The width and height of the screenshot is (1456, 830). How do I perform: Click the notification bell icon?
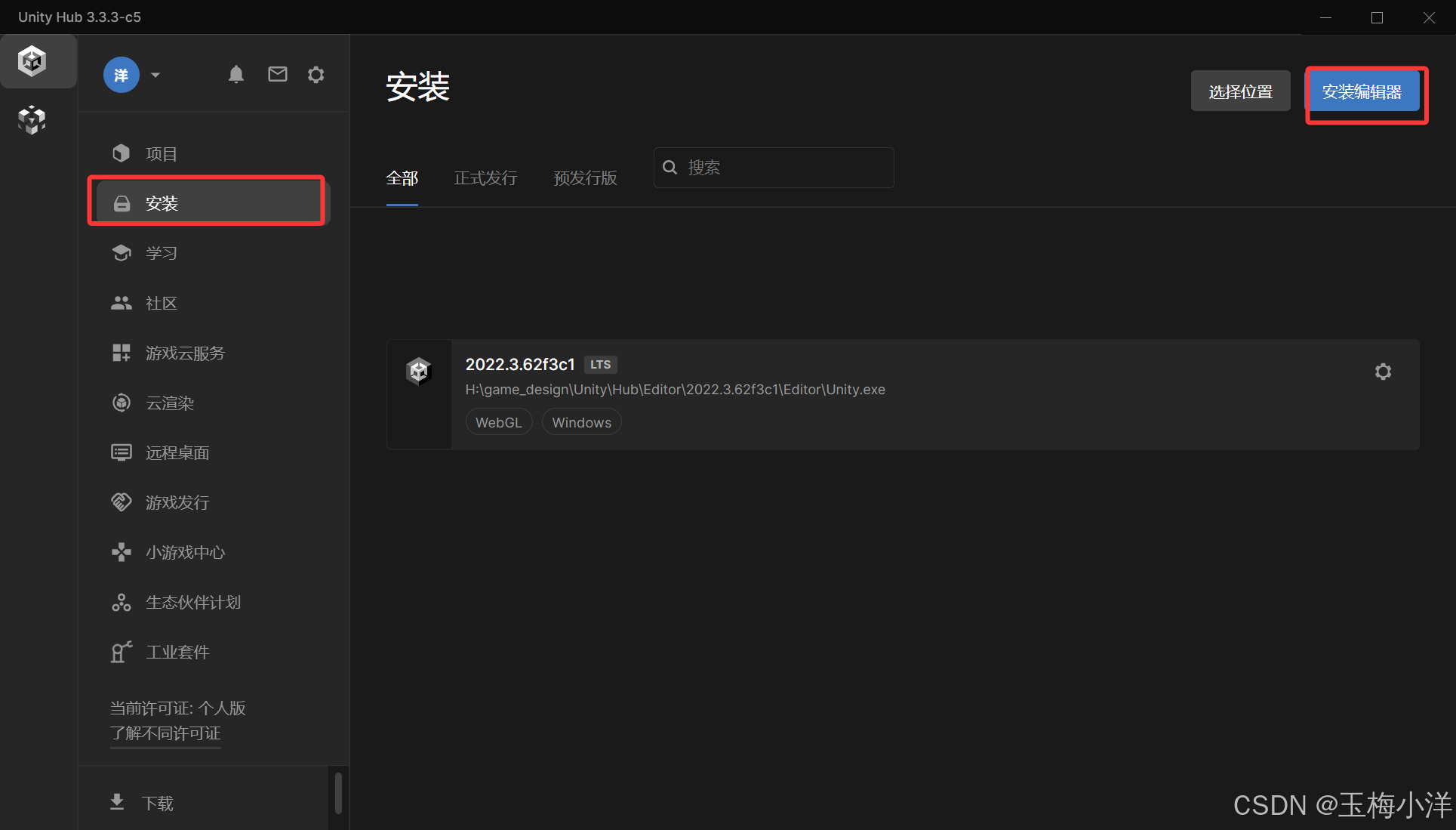click(x=236, y=74)
